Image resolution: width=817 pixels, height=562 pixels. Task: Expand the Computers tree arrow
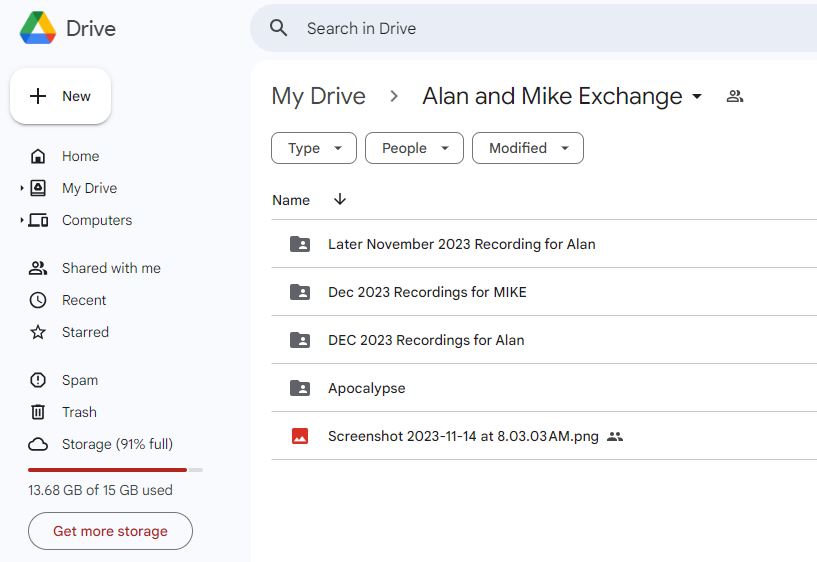pyautogui.click(x=22, y=220)
